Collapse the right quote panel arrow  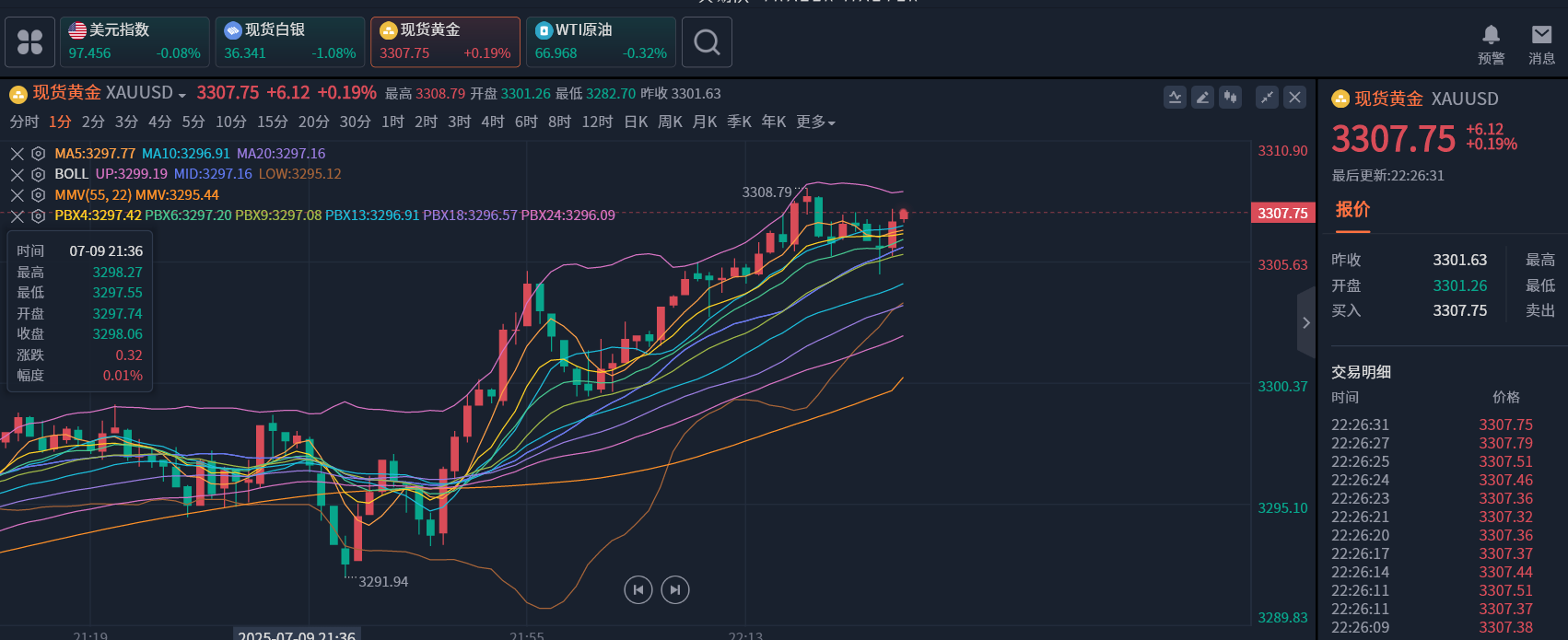click(x=1305, y=322)
